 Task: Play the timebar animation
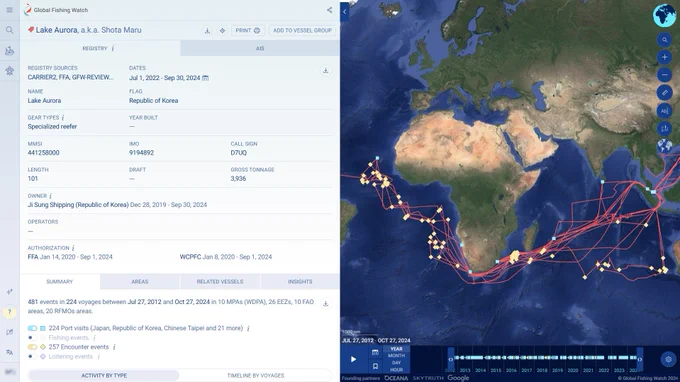click(x=353, y=359)
